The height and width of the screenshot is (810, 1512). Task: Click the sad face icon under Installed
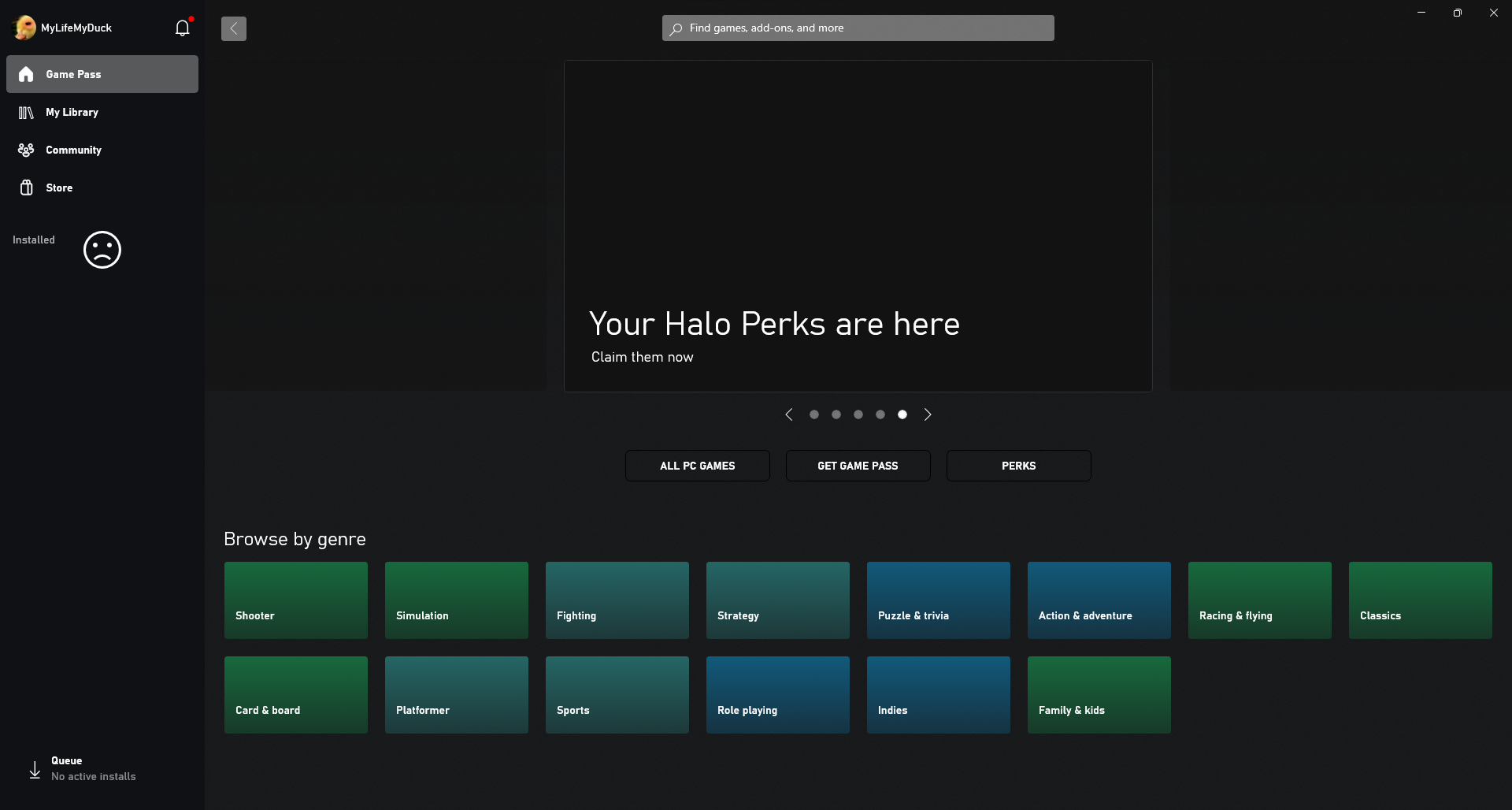[102, 250]
